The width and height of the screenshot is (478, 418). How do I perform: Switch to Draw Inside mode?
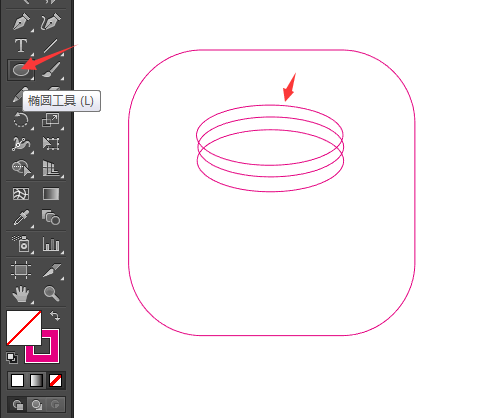[x=55, y=405]
